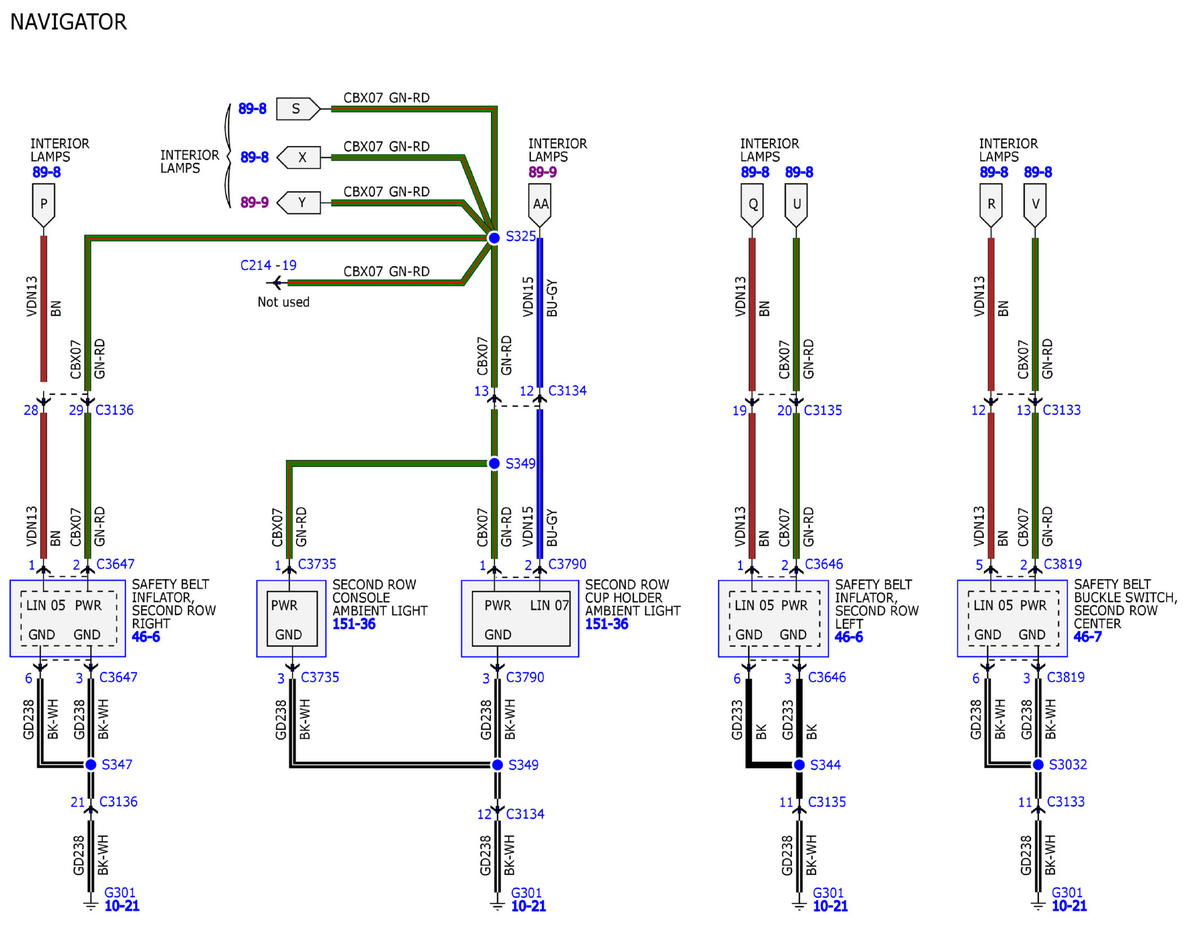Screen dimensions: 1200x927
Task: Select the R off-page connector tag
Action: [x=990, y=207]
